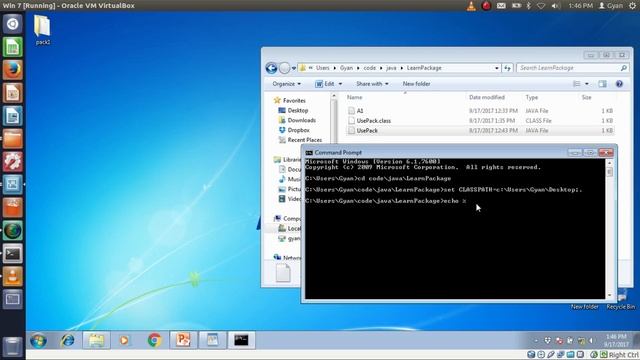Viewport: 640px width, 360px height.
Task: Click Command Prompt scrollbar up arrow
Action: (610, 163)
